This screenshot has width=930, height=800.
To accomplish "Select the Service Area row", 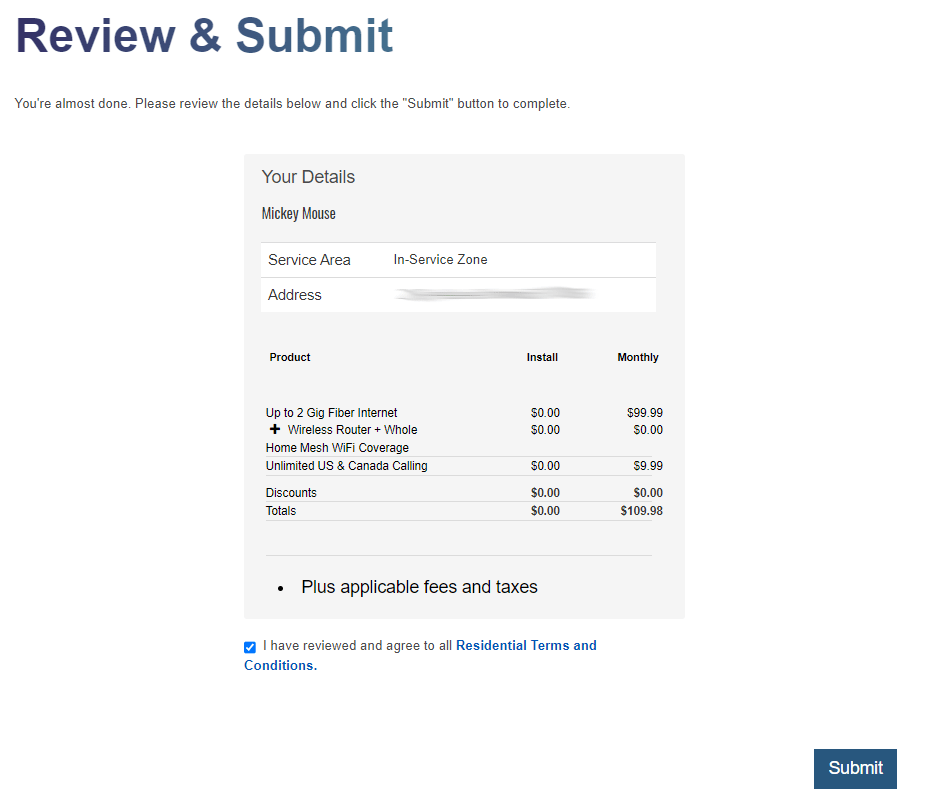I will [x=309, y=259].
